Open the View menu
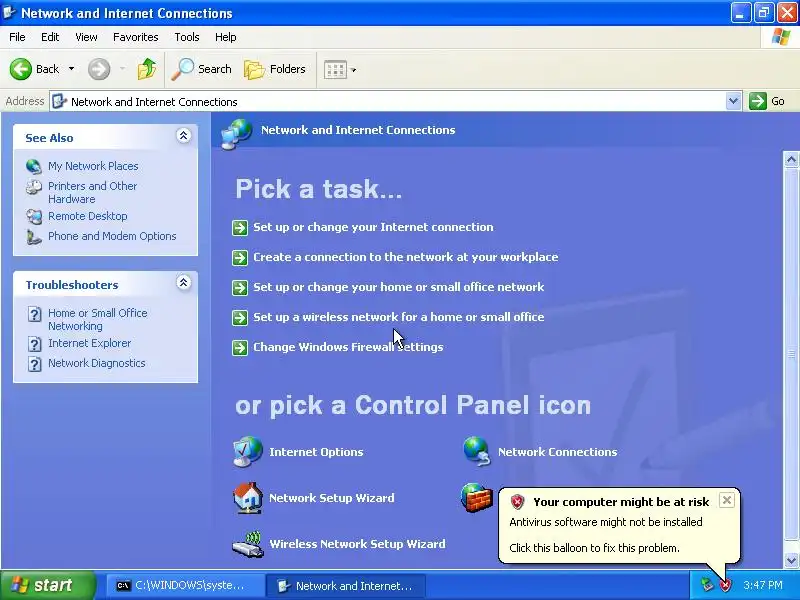The height and width of the screenshot is (600, 800). coord(86,37)
